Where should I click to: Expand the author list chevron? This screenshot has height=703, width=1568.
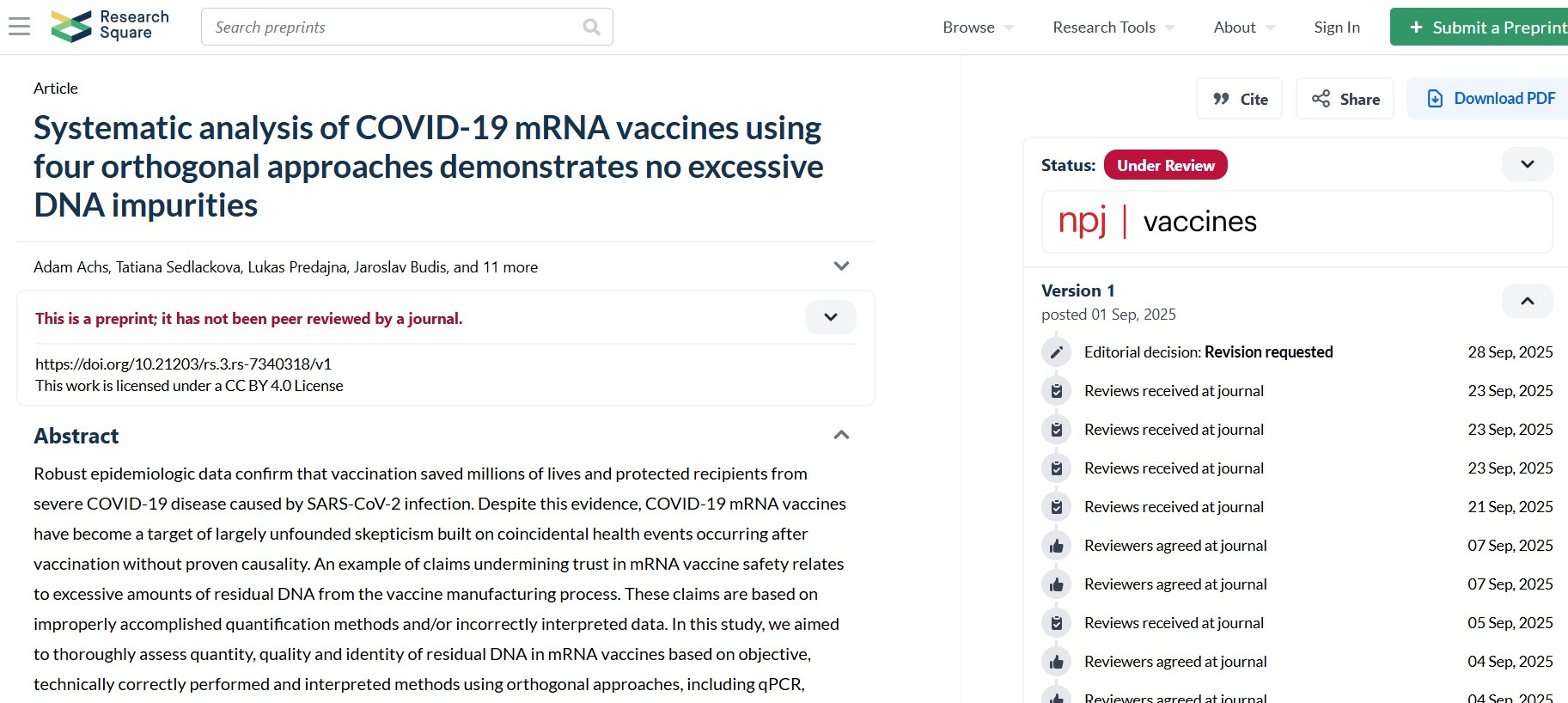841,266
